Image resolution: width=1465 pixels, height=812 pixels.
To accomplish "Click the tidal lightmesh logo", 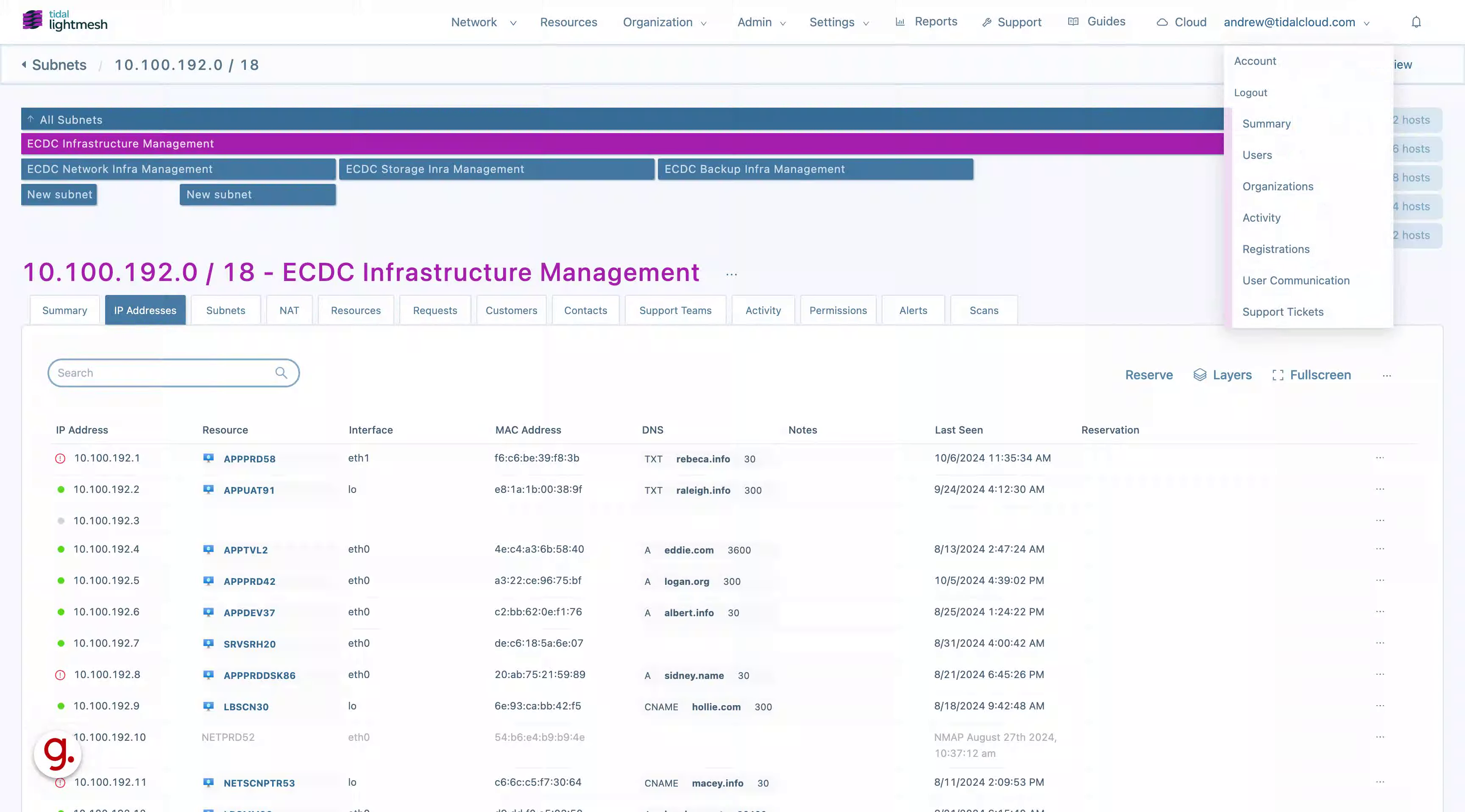I will coord(65,20).
